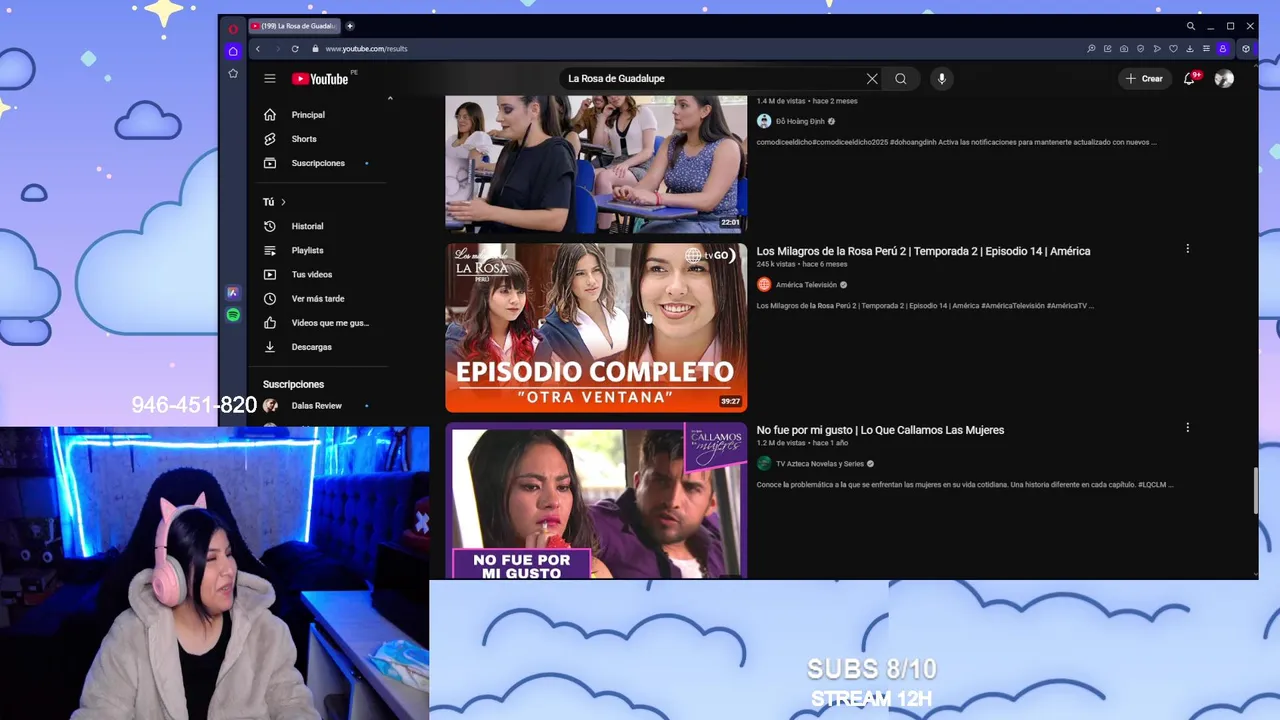Open the América Televisión channel link

tap(806, 285)
